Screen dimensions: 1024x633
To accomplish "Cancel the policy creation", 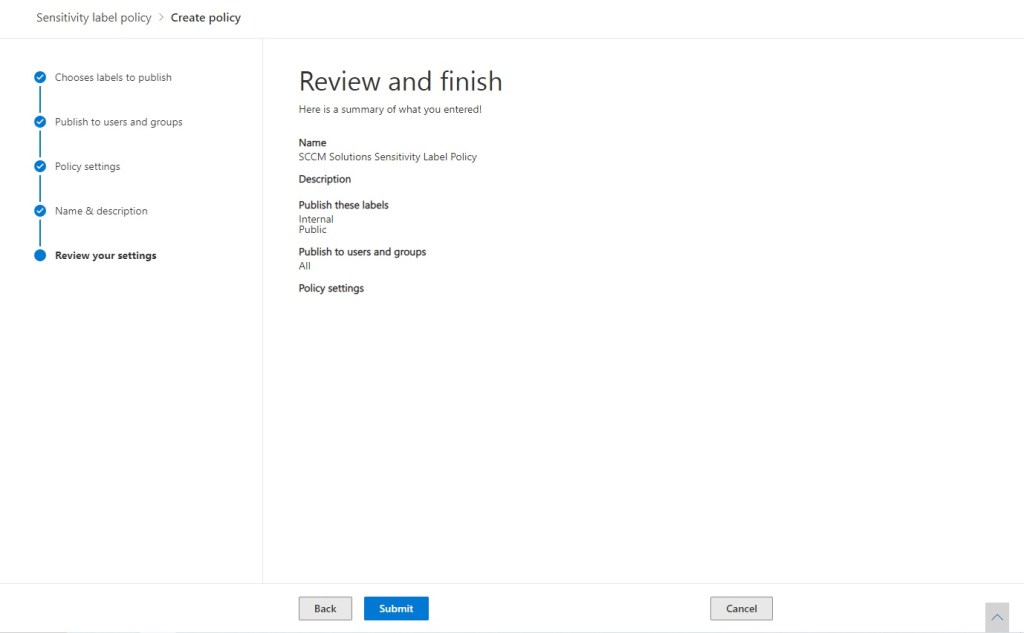I will [x=741, y=608].
